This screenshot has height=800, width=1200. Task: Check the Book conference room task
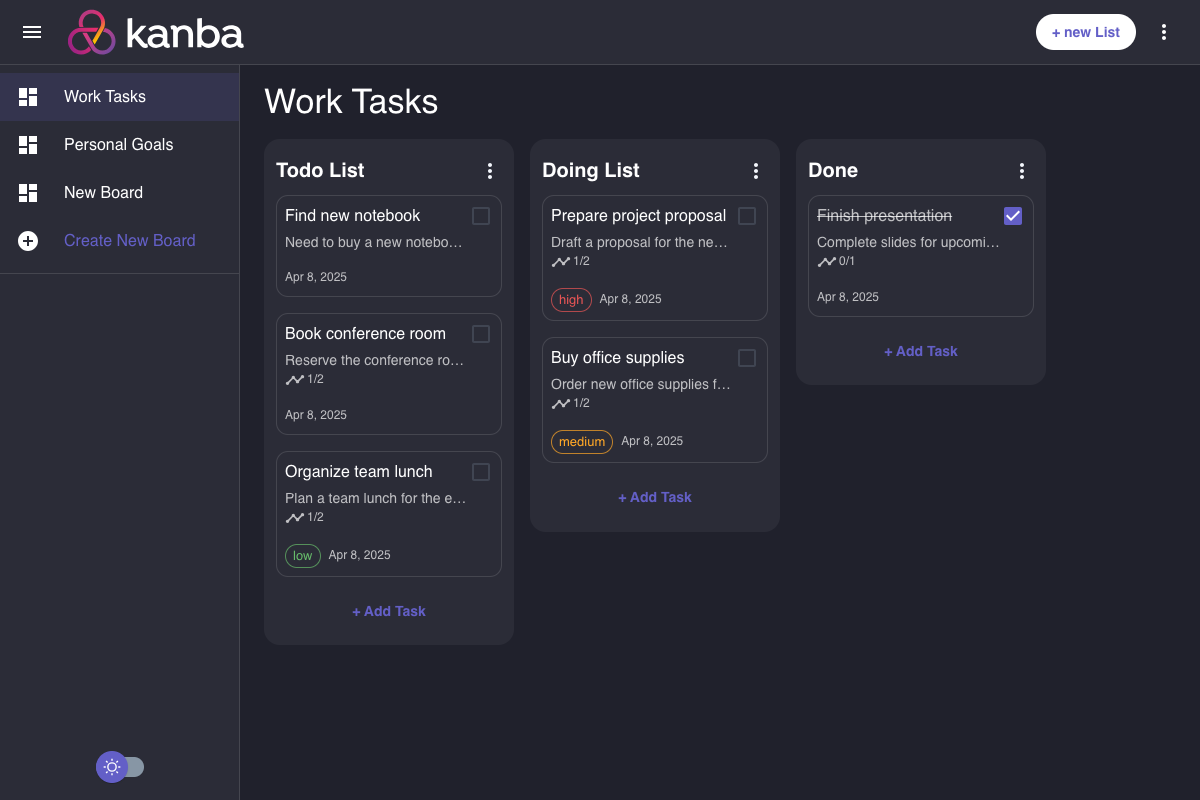(x=481, y=334)
